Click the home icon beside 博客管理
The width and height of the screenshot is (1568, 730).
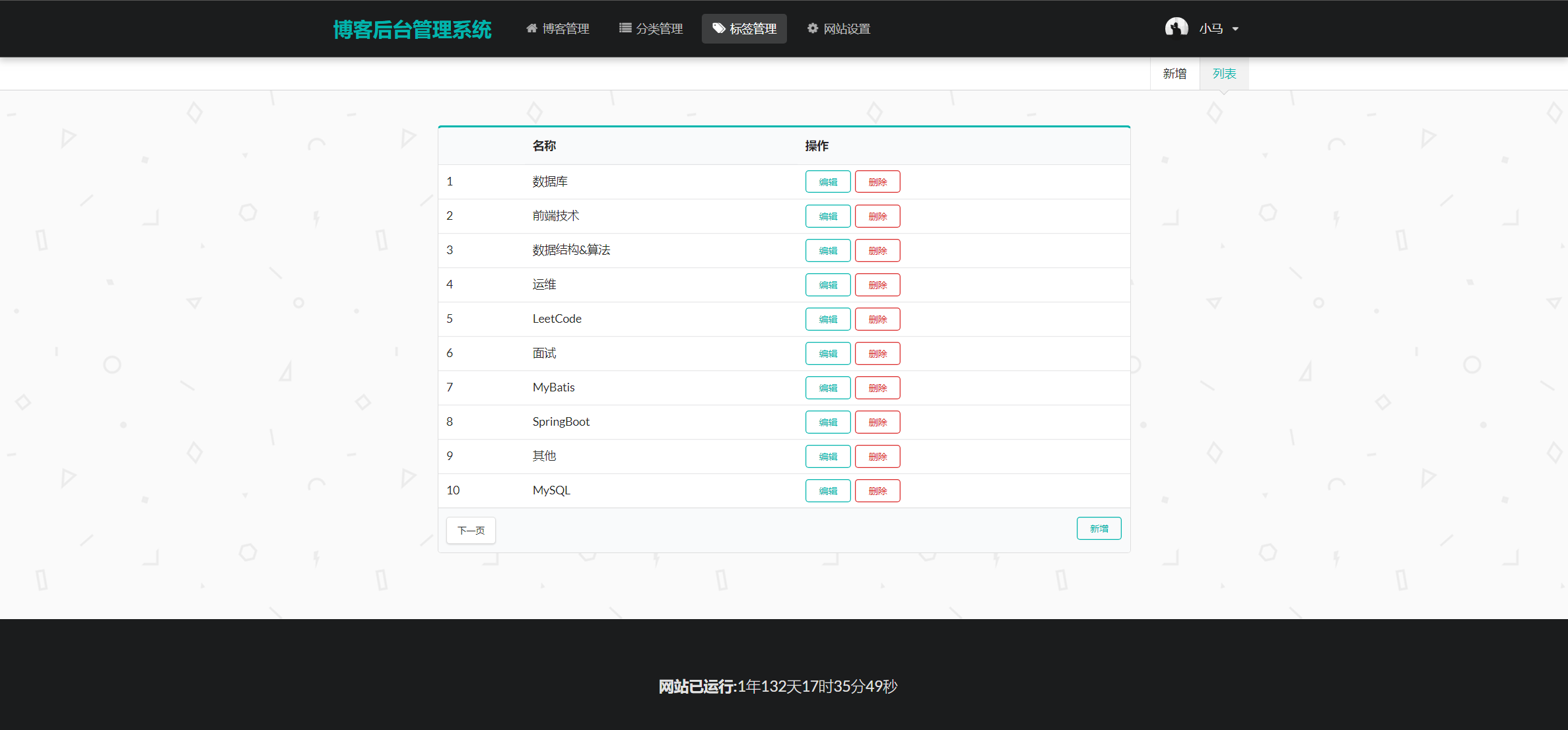[531, 28]
